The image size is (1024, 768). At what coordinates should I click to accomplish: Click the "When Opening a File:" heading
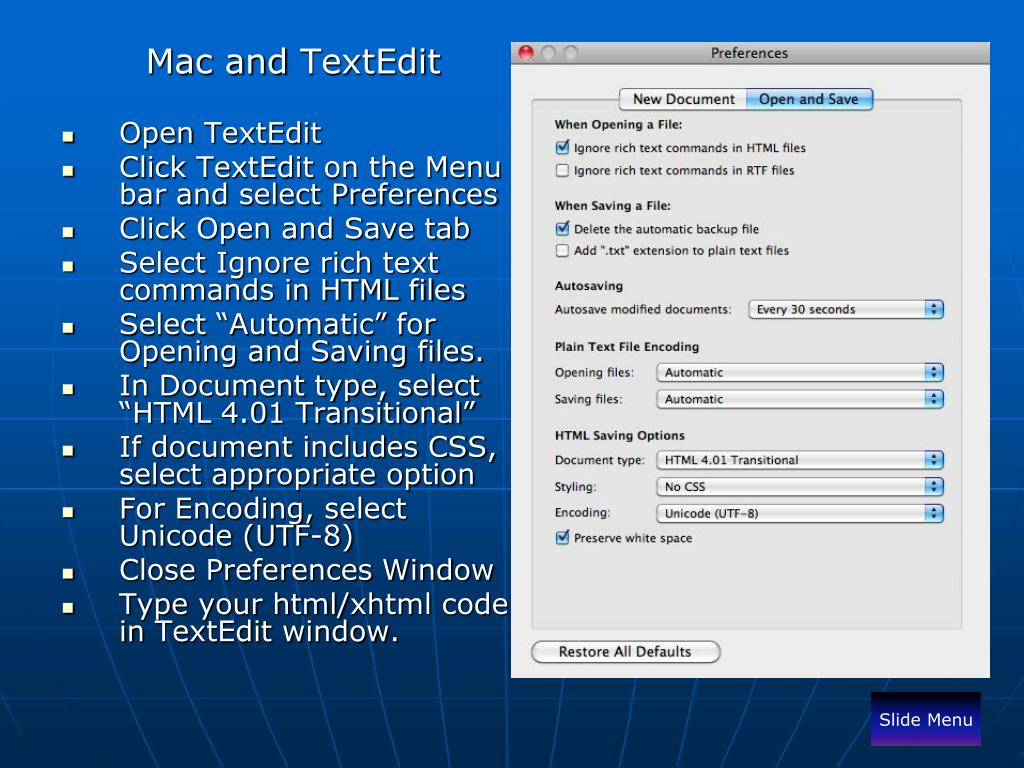pos(618,125)
